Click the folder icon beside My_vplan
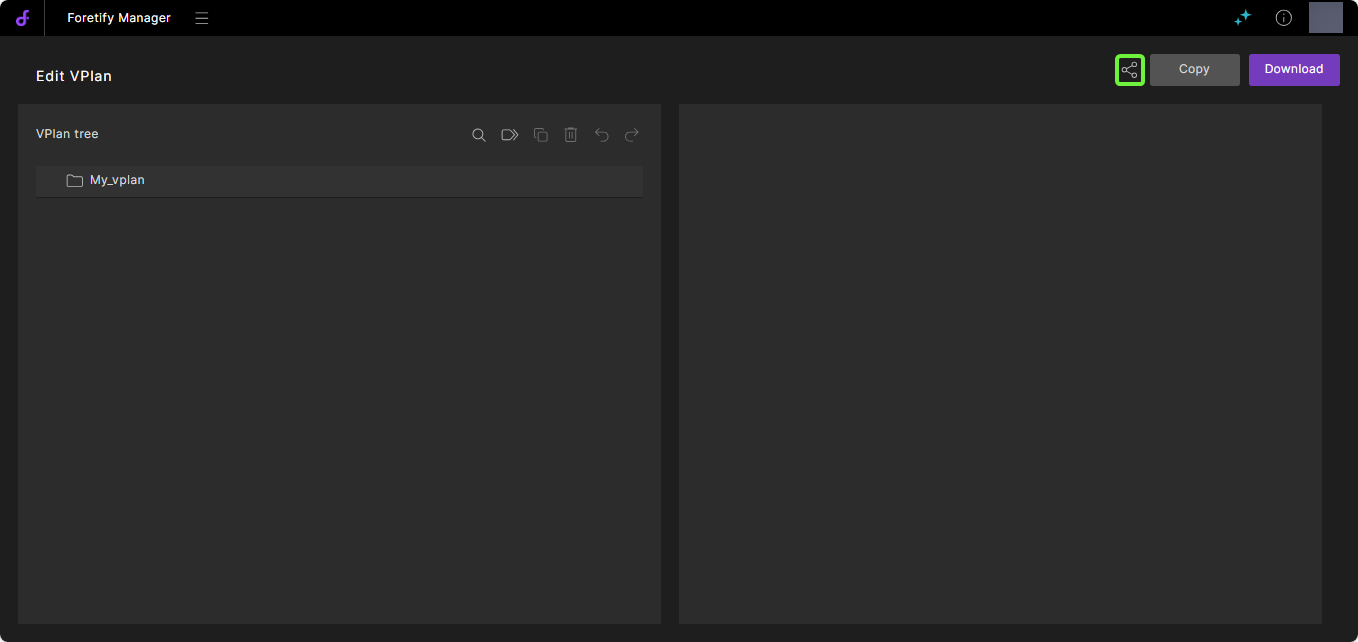 pos(74,181)
